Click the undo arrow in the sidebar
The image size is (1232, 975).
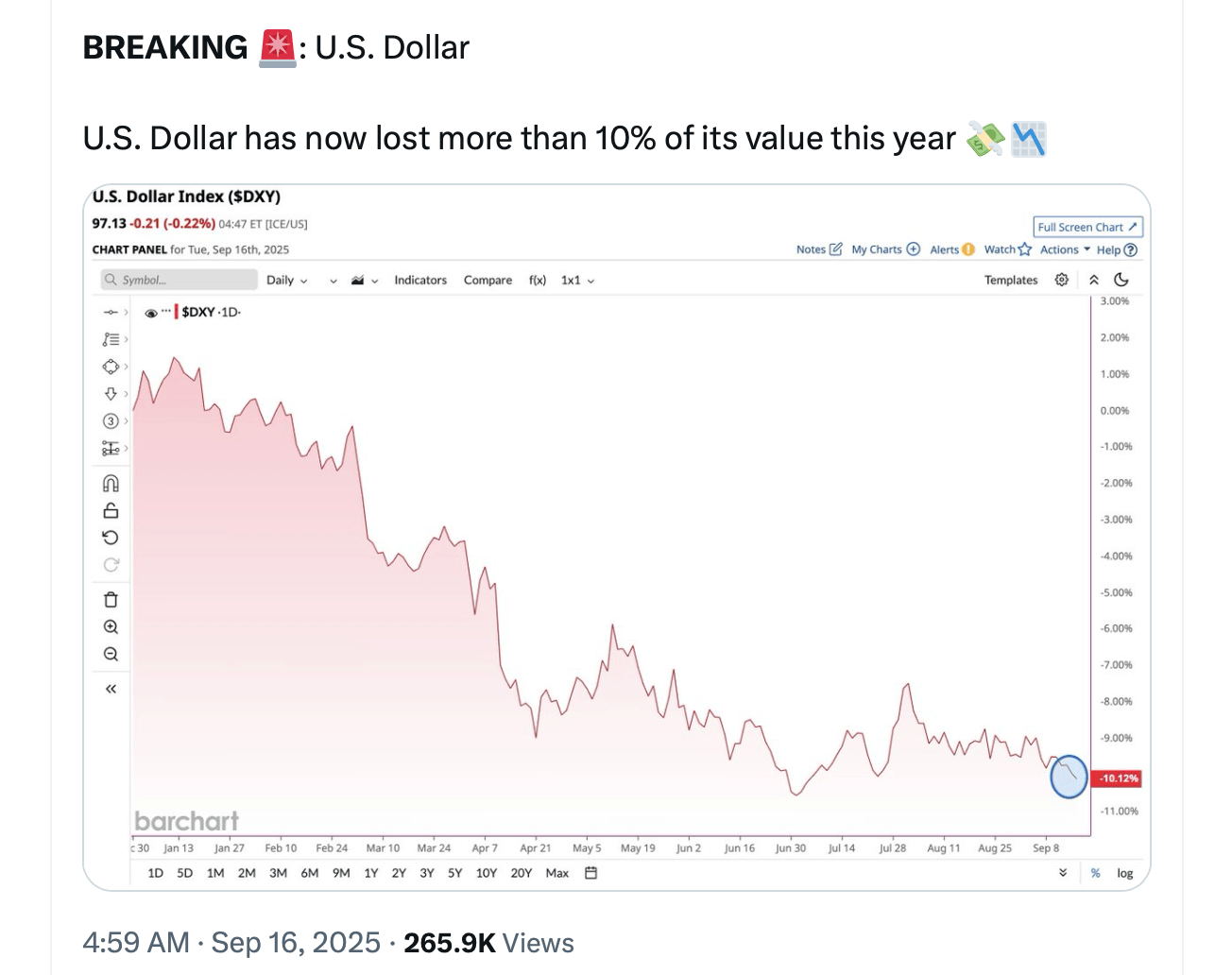(111, 537)
